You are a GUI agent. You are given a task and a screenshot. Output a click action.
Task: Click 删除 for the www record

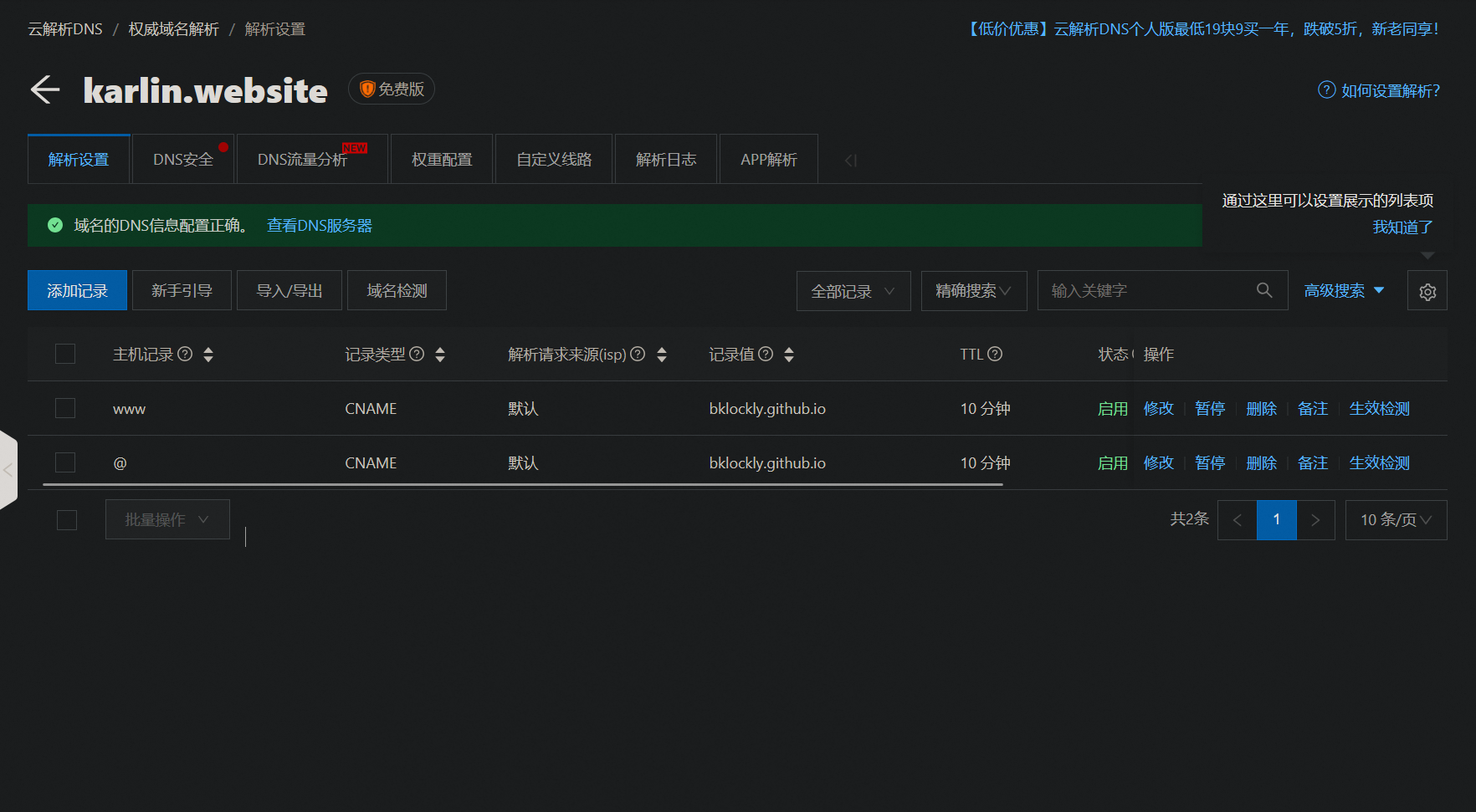click(1261, 408)
